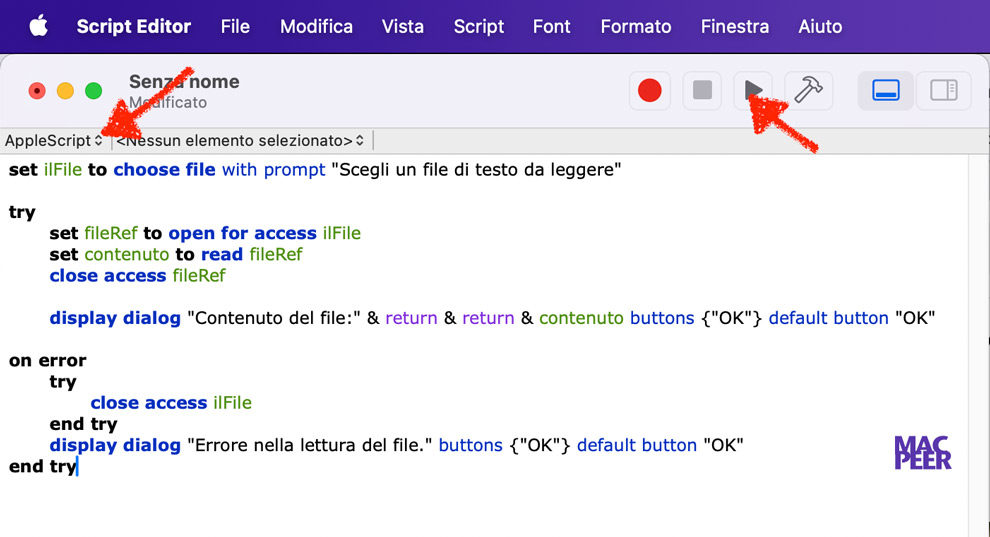Viewport: 990px width, 537px height.
Task: Place cursor at end of 'end try' line
Action: (x=76, y=467)
